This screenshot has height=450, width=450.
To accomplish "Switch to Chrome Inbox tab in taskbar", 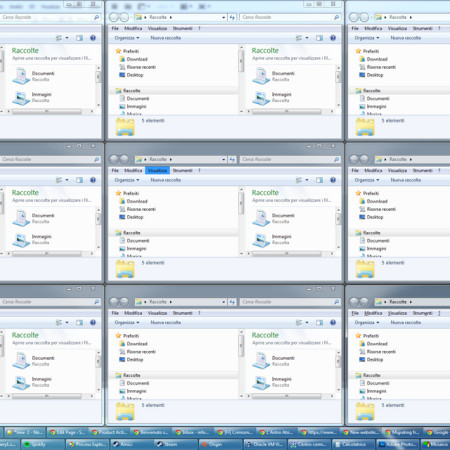I will (x=194, y=432).
